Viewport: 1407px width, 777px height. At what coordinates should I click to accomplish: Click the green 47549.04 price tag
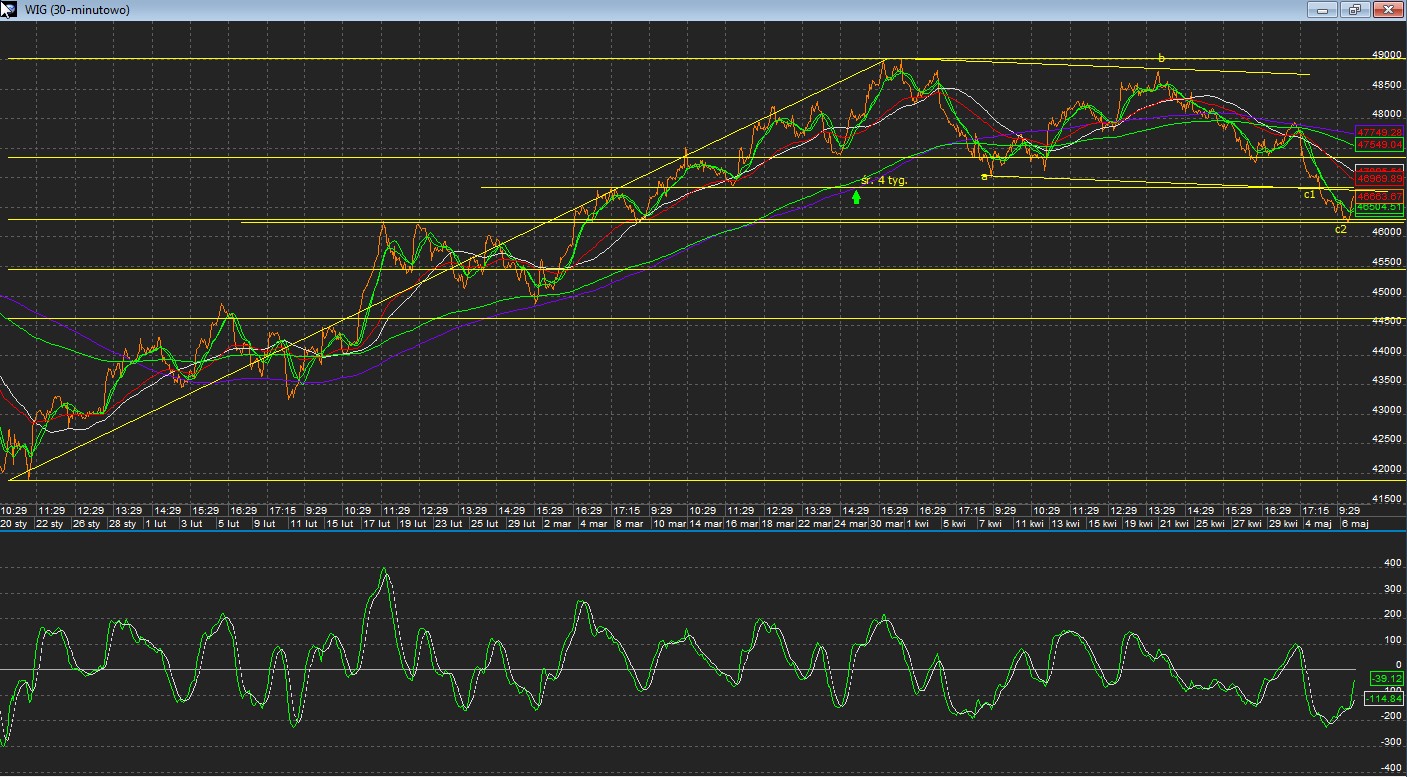(1379, 144)
